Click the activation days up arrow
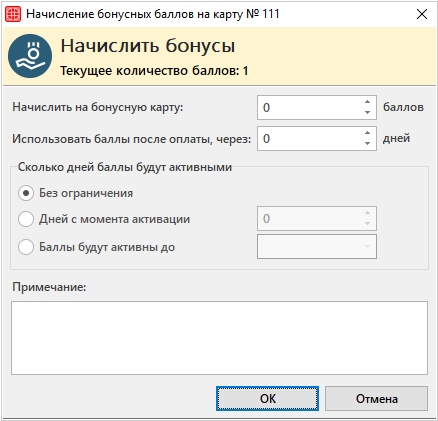This screenshot has height=421, width=438. click(x=367, y=213)
